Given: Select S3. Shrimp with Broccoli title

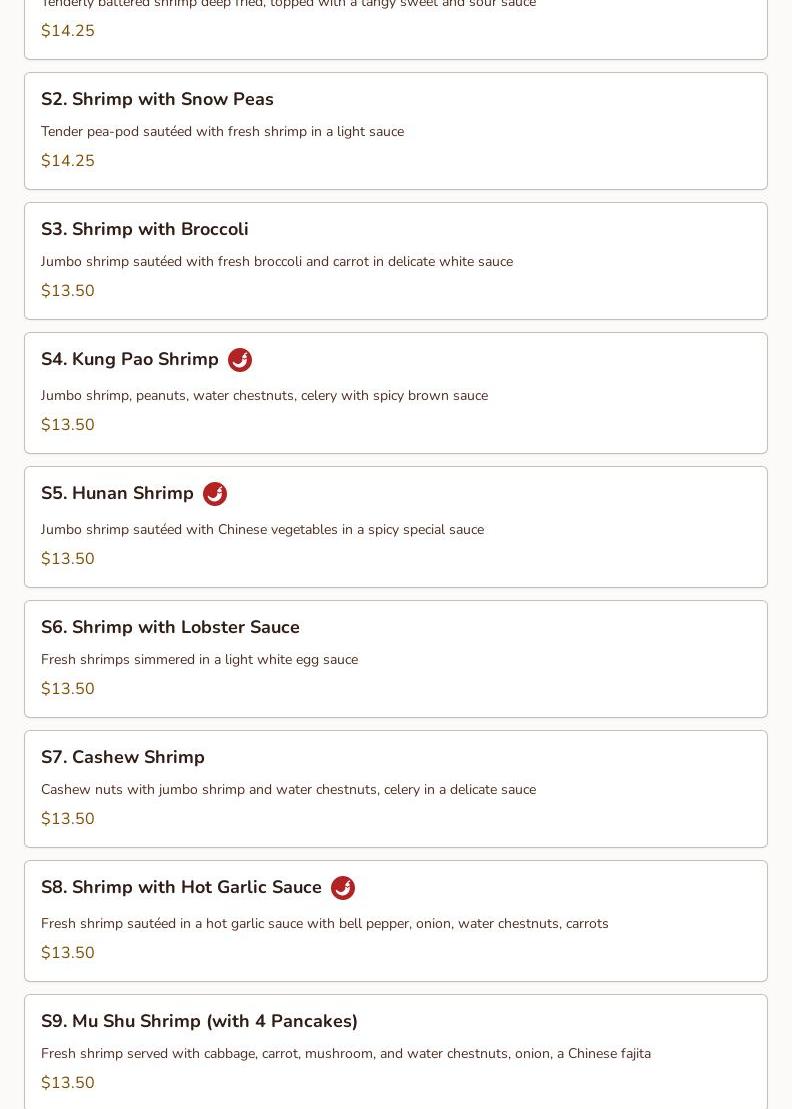Looking at the screenshot, I should point(145,229).
